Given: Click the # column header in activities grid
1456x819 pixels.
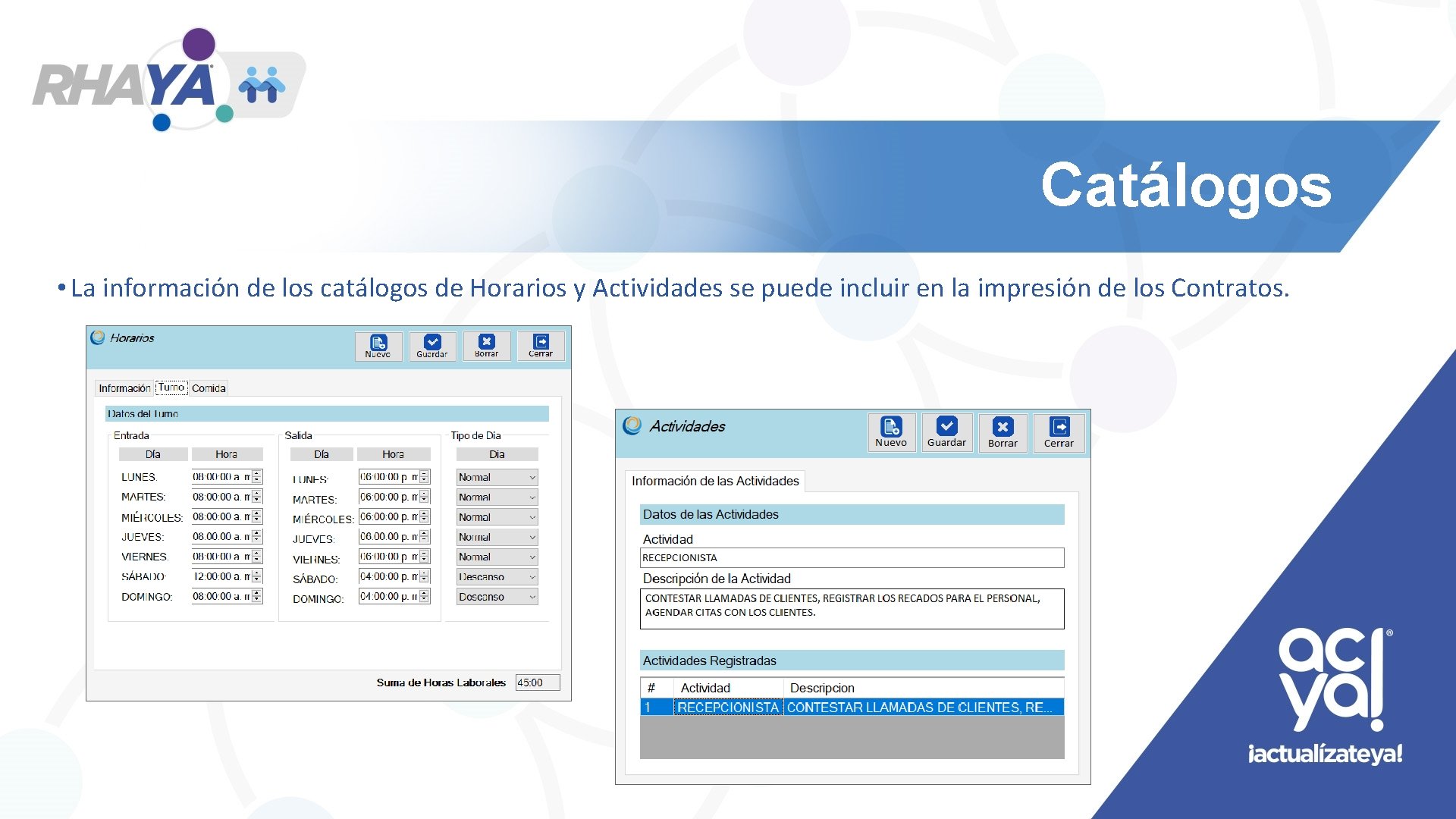Looking at the screenshot, I should (x=657, y=688).
